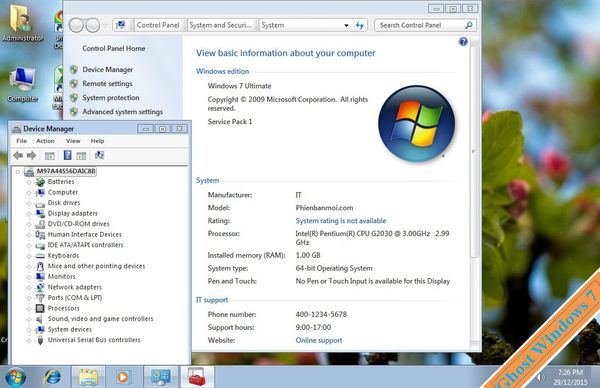Select the Universal Serial Bus controllers icon
600x388 pixels.
(40, 340)
